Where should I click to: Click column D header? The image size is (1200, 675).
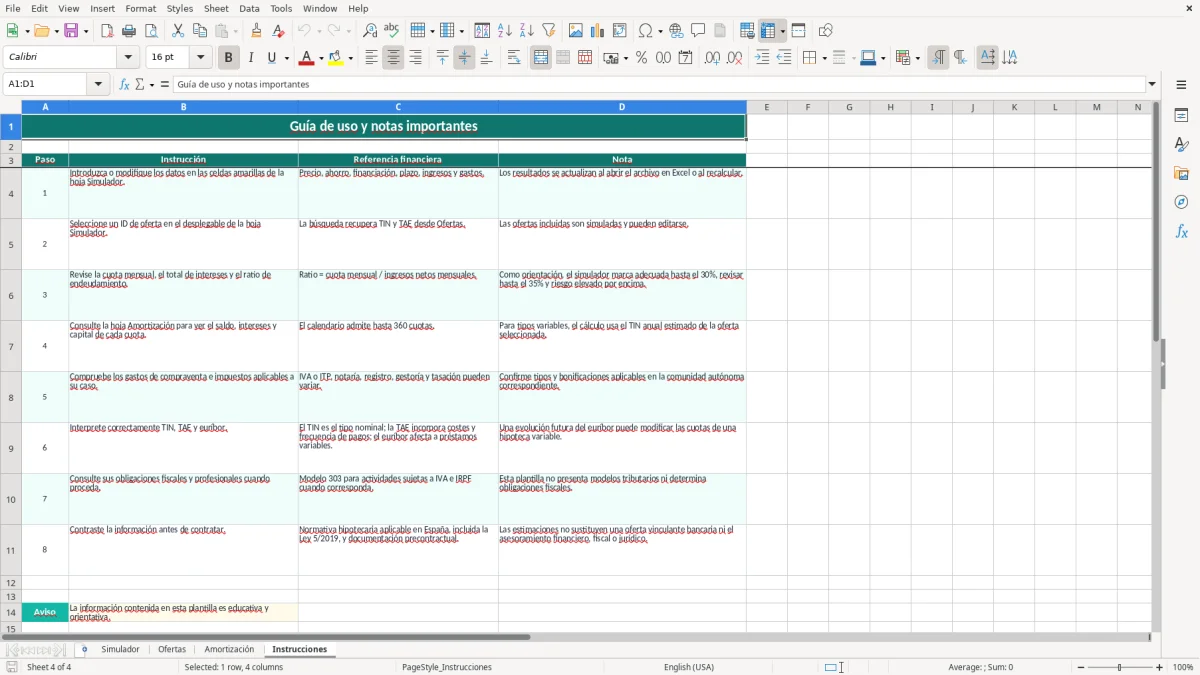[622, 107]
